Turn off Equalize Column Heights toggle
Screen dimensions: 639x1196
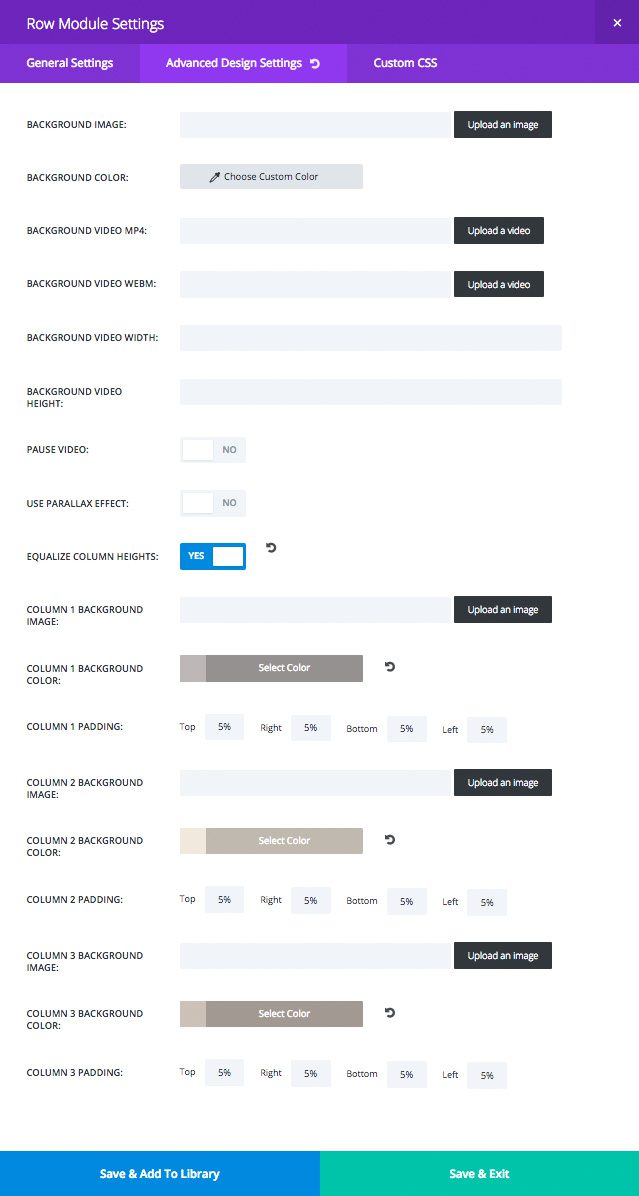213,556
